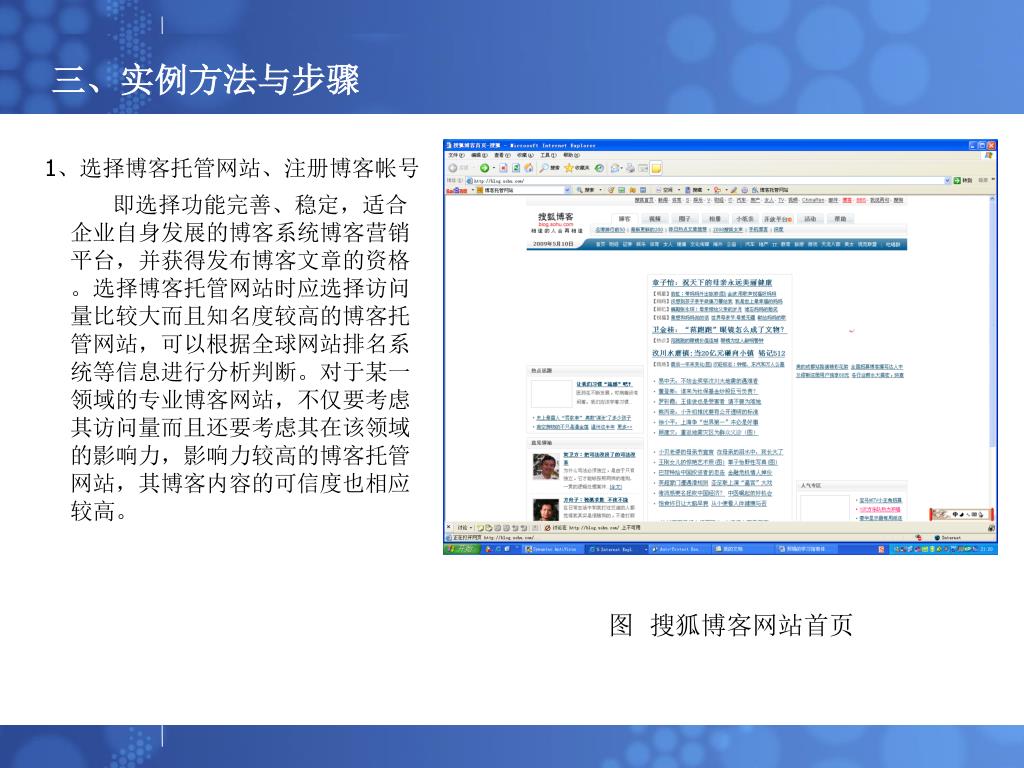Open headline 汶川水磨镇 当20亿元砸向小镇
The image size is (1024, 768).
(x=718, y=353)
